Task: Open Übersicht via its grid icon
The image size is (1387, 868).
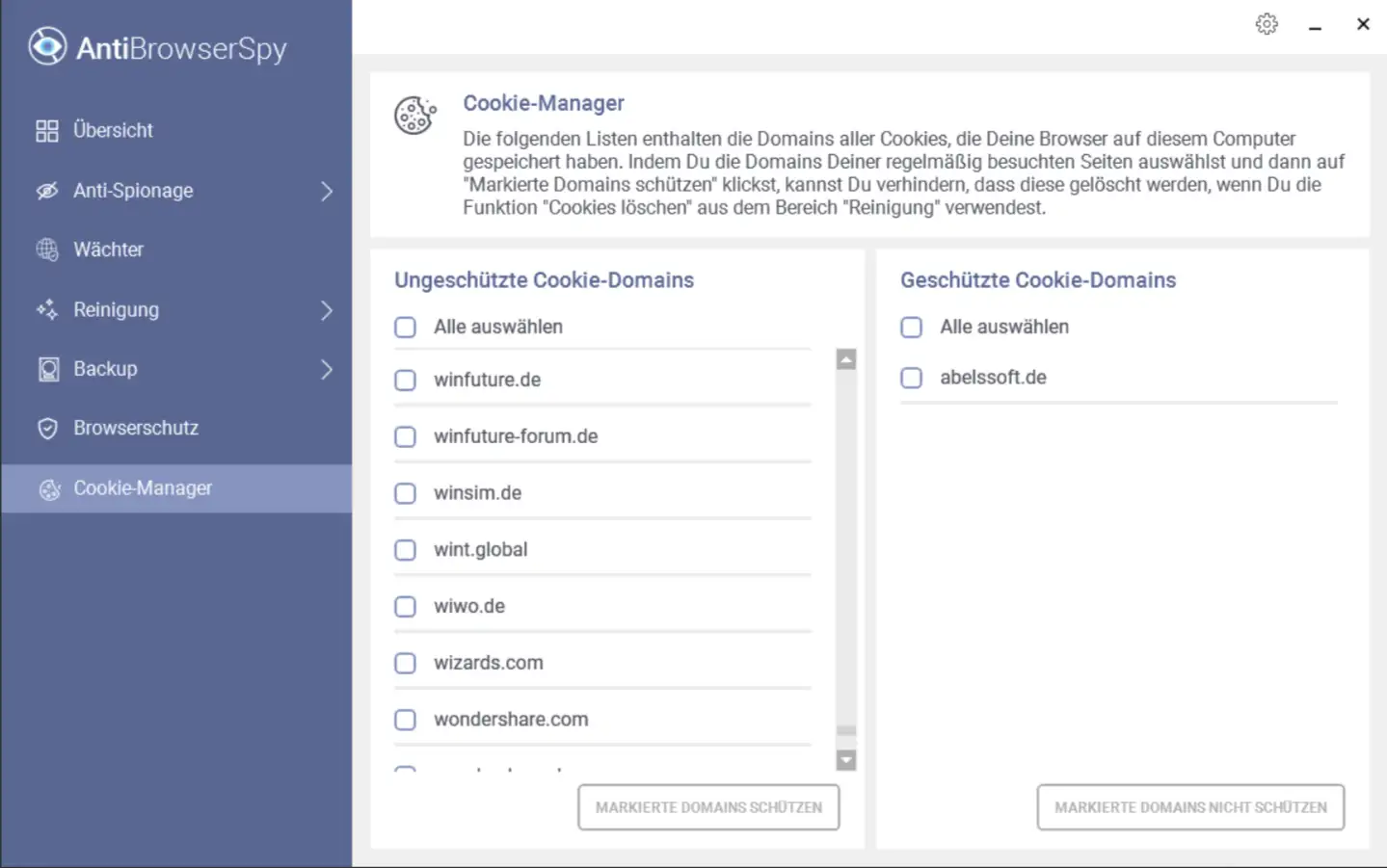Action: pos(47,131)
